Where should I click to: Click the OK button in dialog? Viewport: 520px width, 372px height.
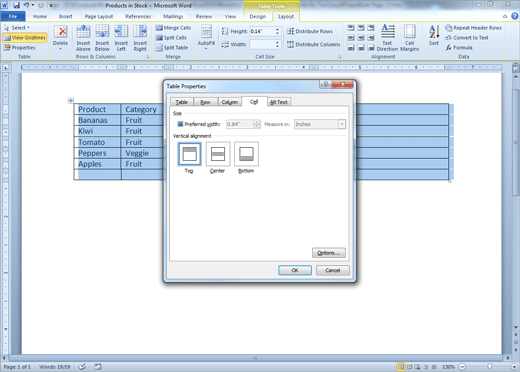(295, 270)
